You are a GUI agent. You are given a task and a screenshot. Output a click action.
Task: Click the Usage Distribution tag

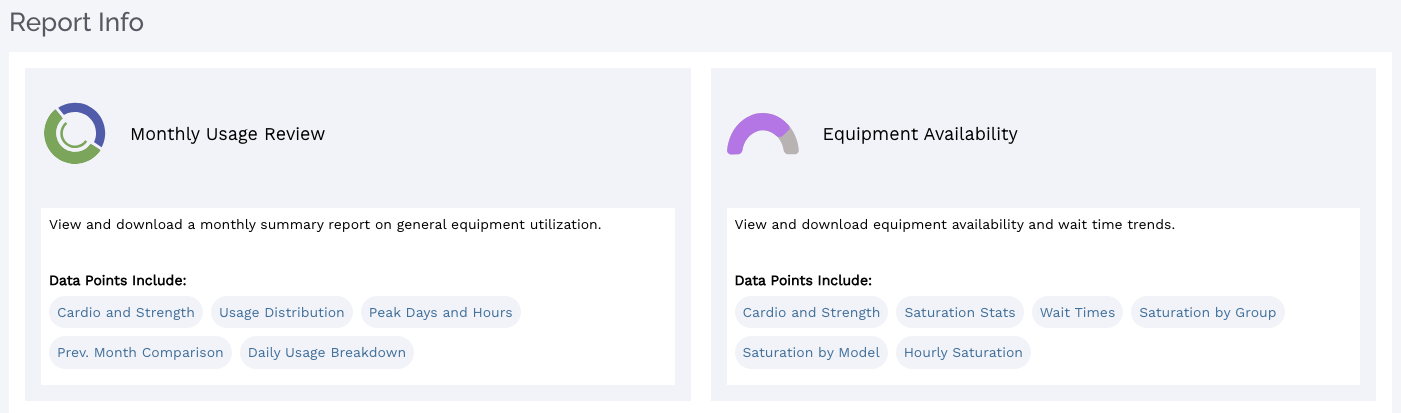click(x=282, y=313)
